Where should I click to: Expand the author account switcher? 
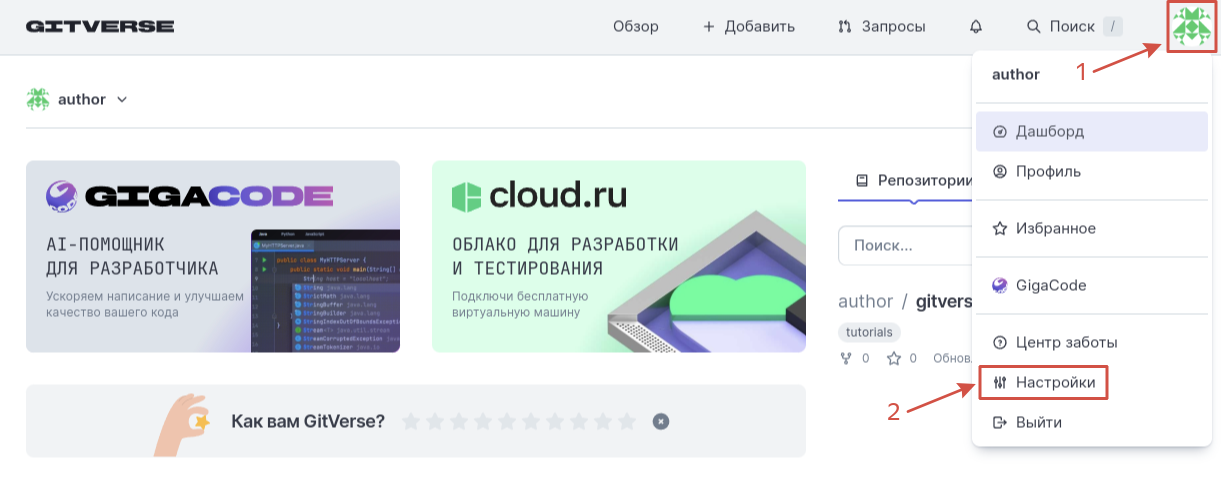122,99
